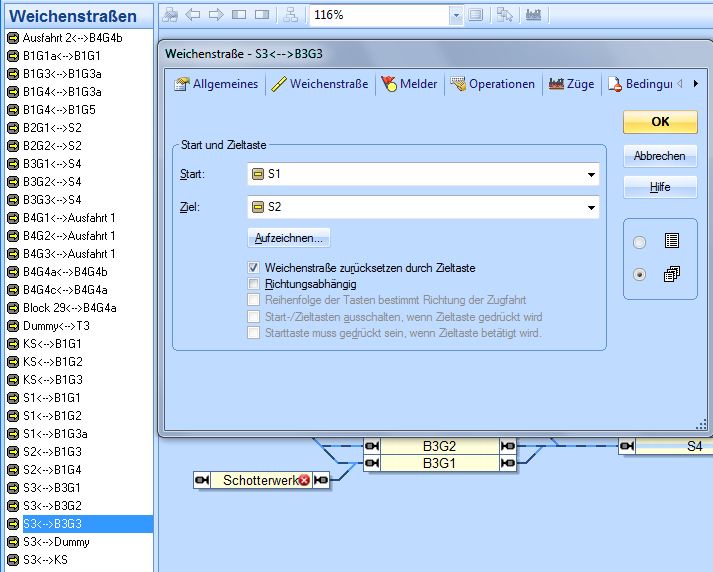The width and height of the screenshot is (713, 572).
Task: Click the left marker icon of block S4
Action: coord(627,446)
